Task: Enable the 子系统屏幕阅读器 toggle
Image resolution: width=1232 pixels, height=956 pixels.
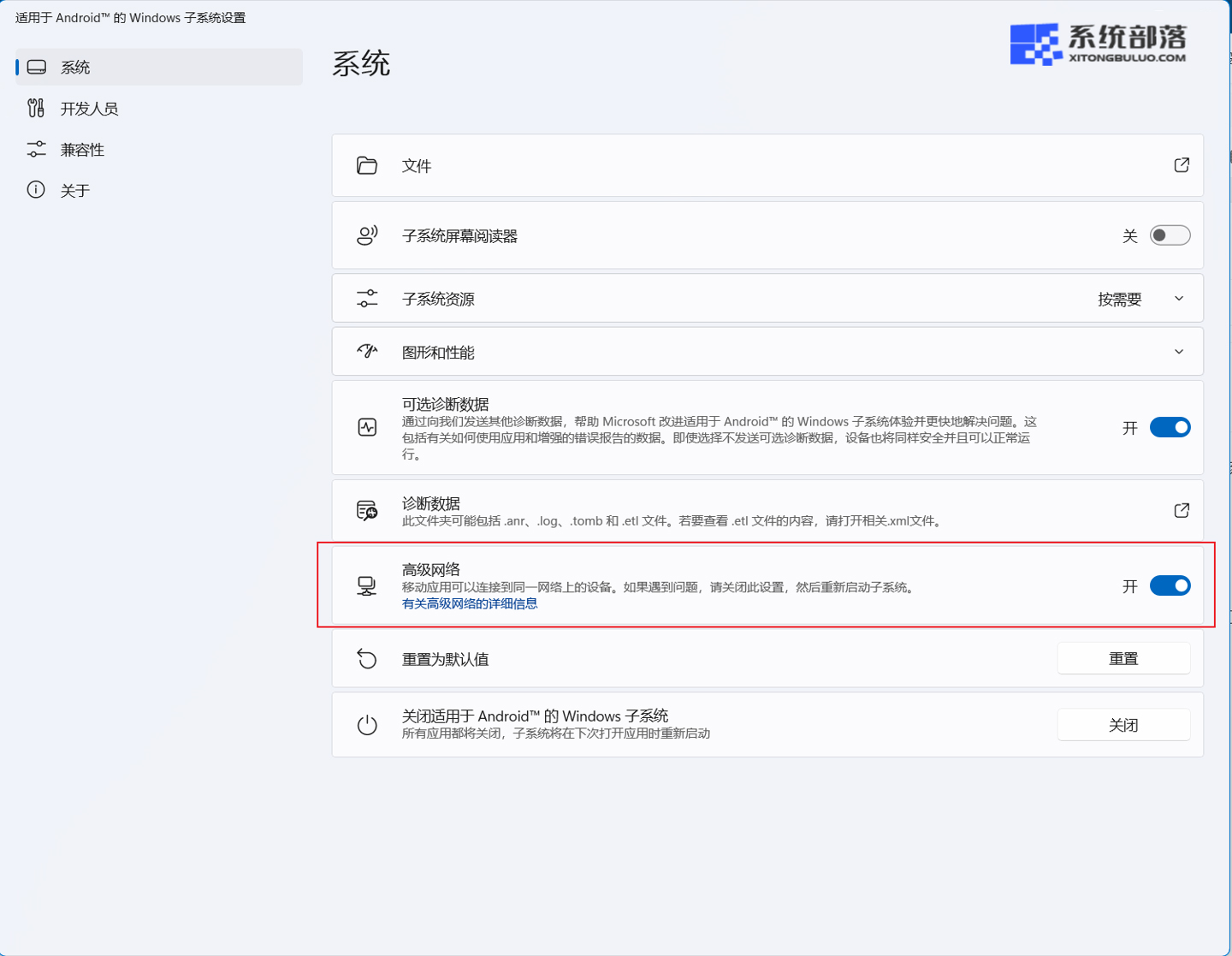Action: 1170,235
